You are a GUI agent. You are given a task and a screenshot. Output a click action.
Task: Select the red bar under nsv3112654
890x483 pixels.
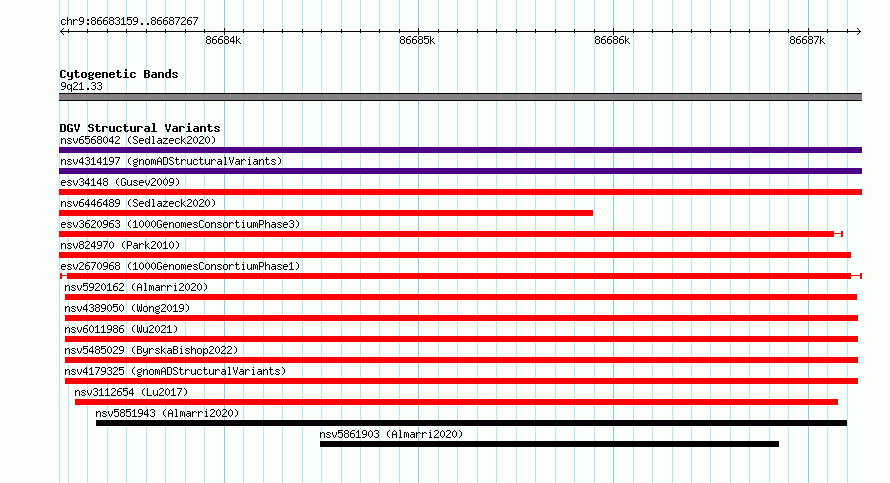(x=456, y=402)
